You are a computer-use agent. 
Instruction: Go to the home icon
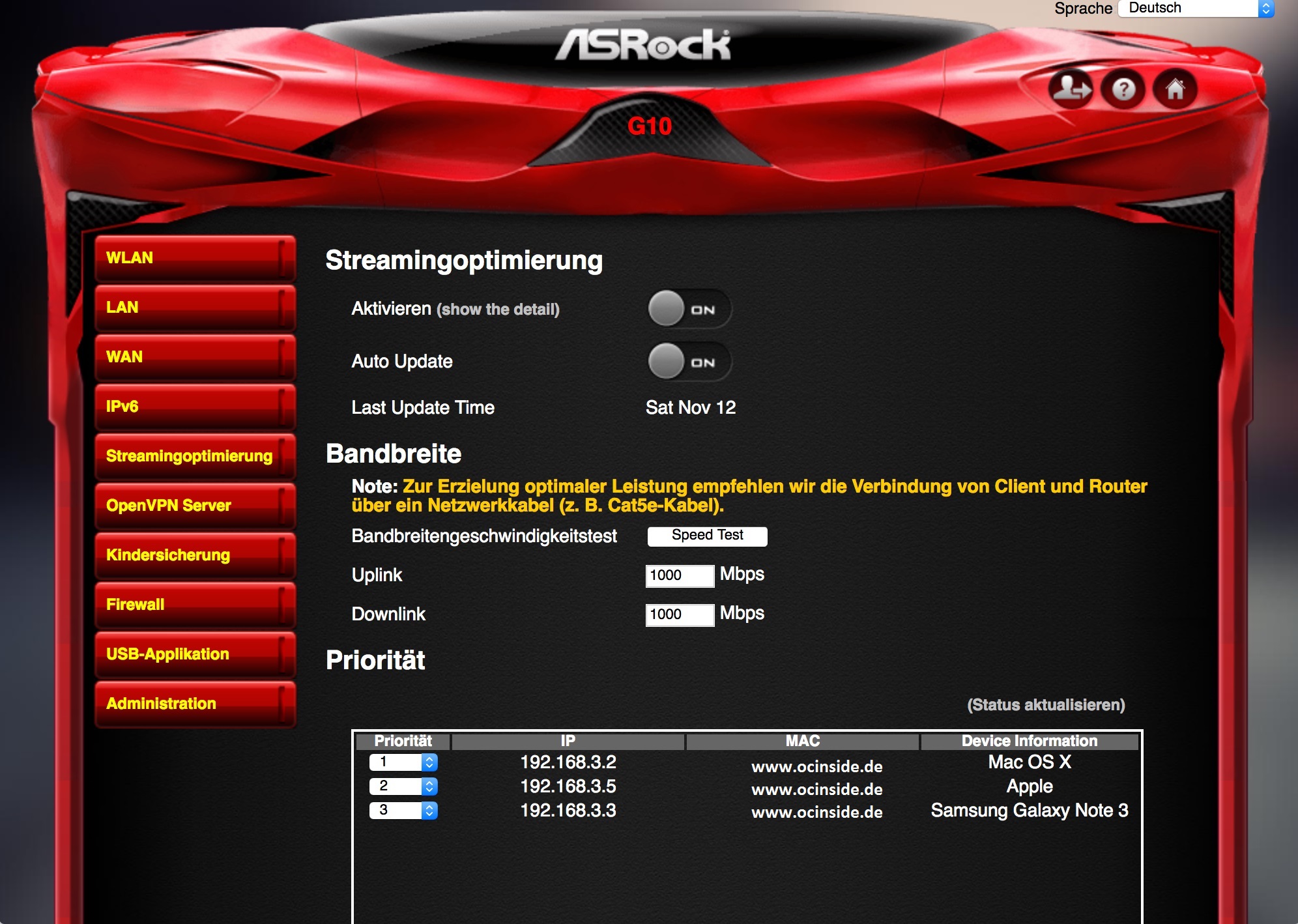click(x=1175, y=89)
